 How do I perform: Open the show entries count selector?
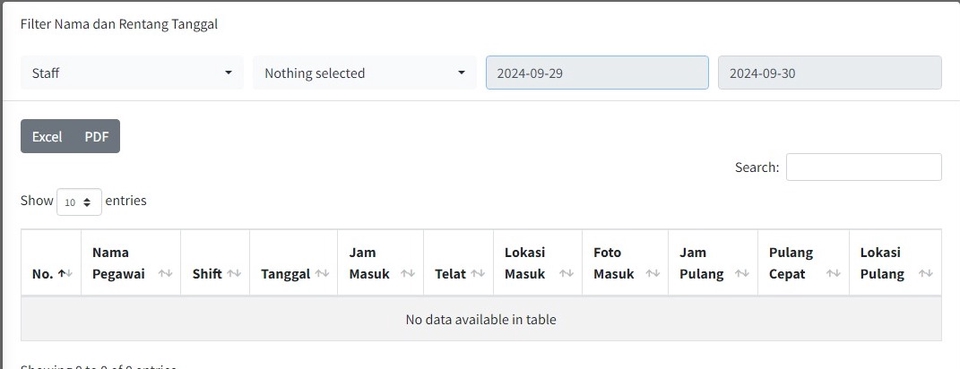pyautogui.click(x=79, y=202)
